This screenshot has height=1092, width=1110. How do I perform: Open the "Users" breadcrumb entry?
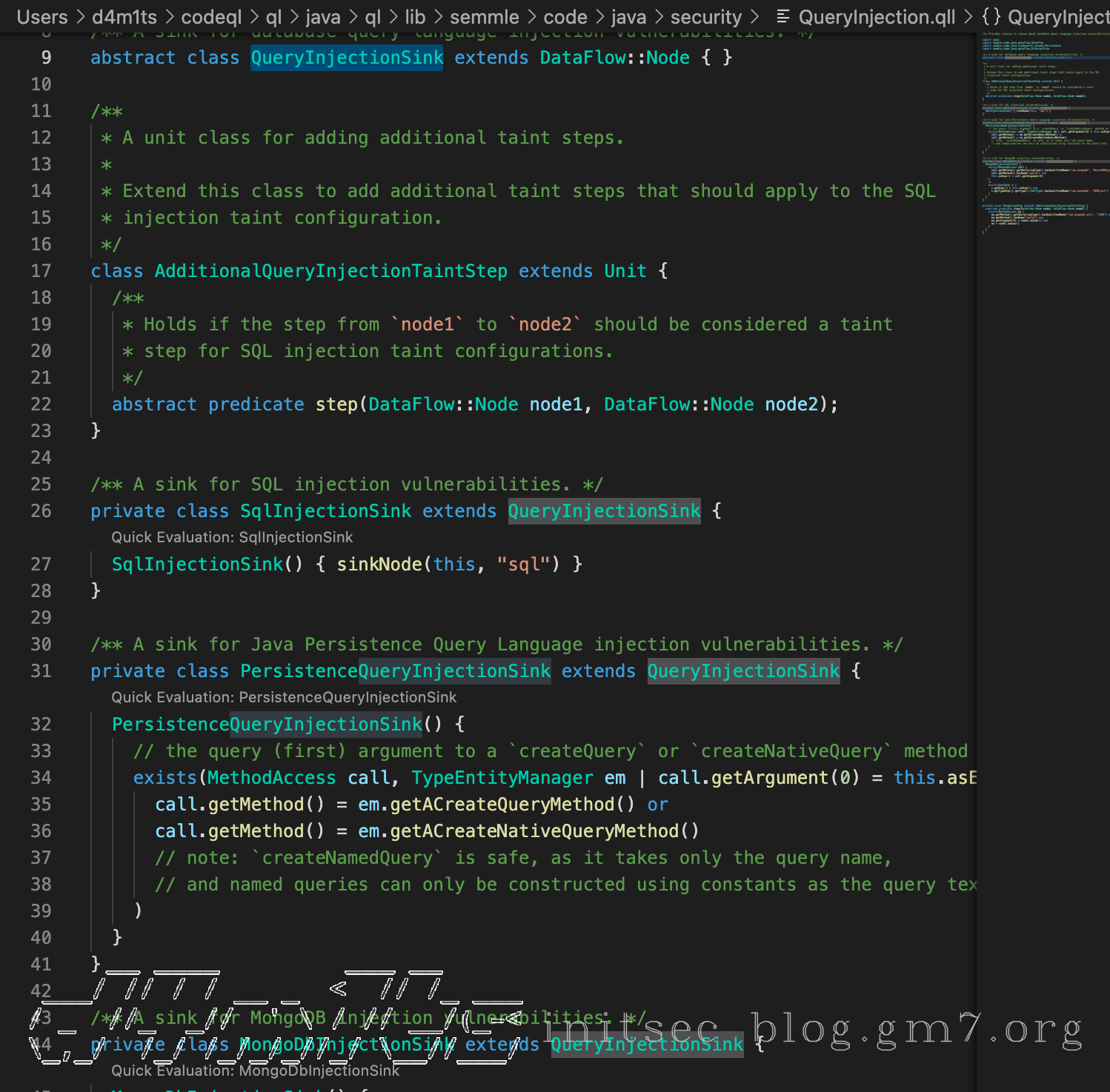(x=41, y=16)
